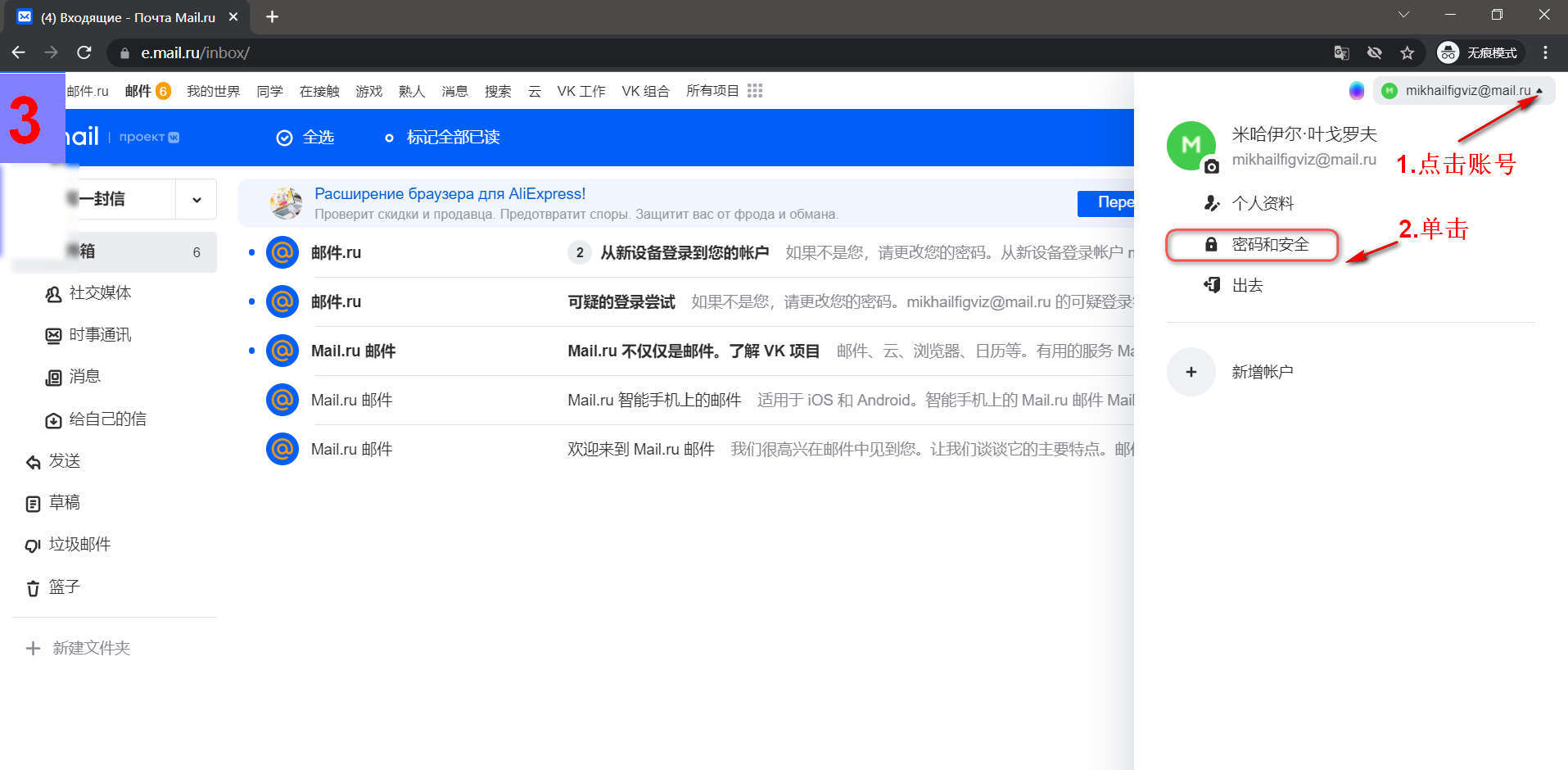Image resolution: width=1568 pixels, height=770 pixels.
Task: Click sender avatar of suspicious login email
Action: 282,301
